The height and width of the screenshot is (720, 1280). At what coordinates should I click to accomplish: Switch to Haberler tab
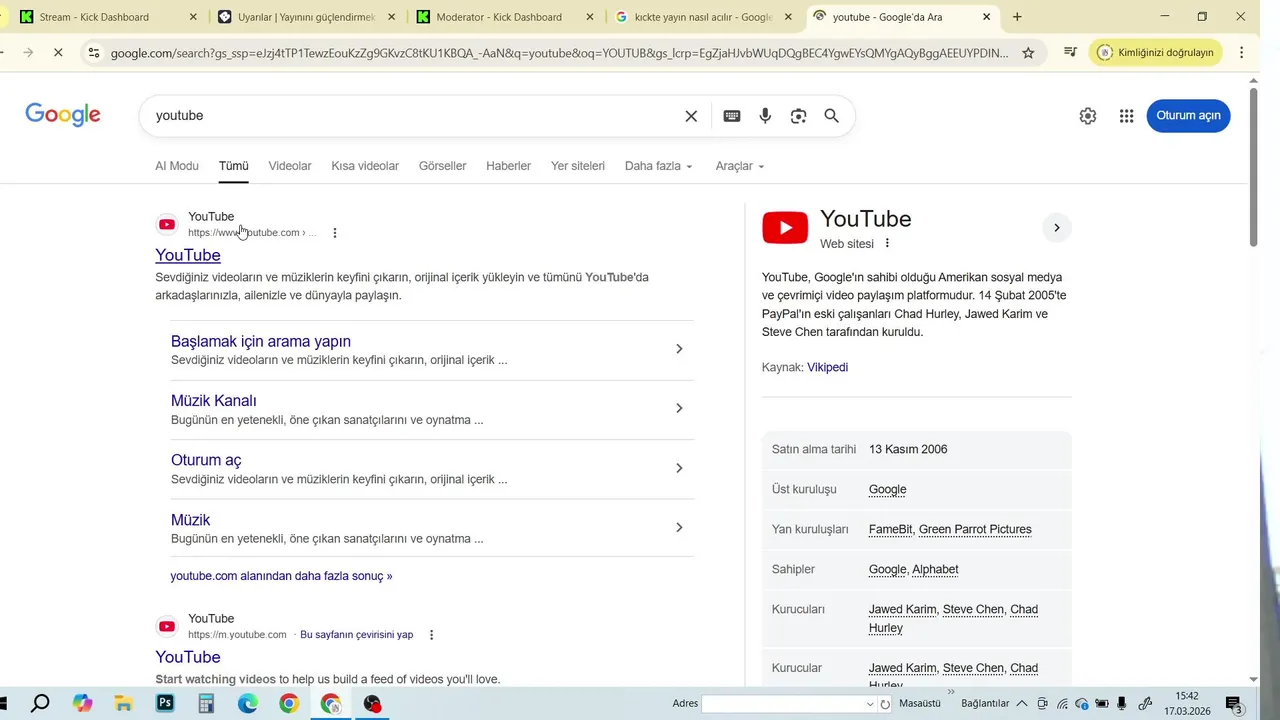tap(508, 166)
